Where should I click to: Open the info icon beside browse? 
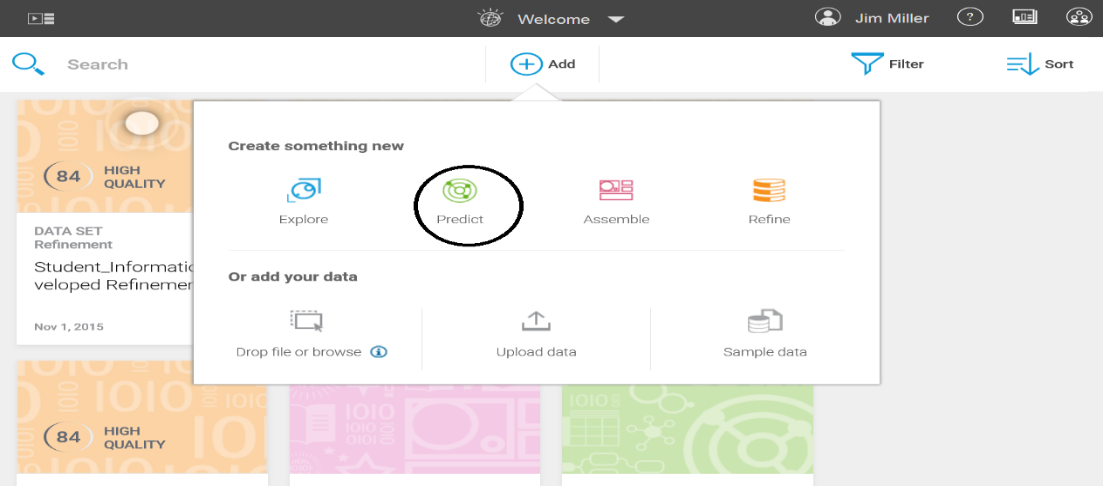click(x=378, y=352)
